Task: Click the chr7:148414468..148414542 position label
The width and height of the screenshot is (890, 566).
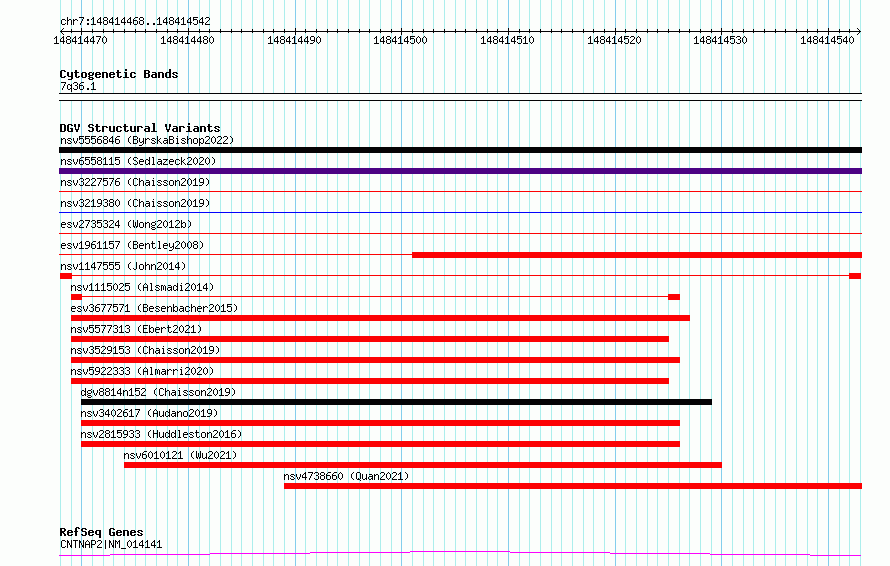Action: (x=135, y=21)
